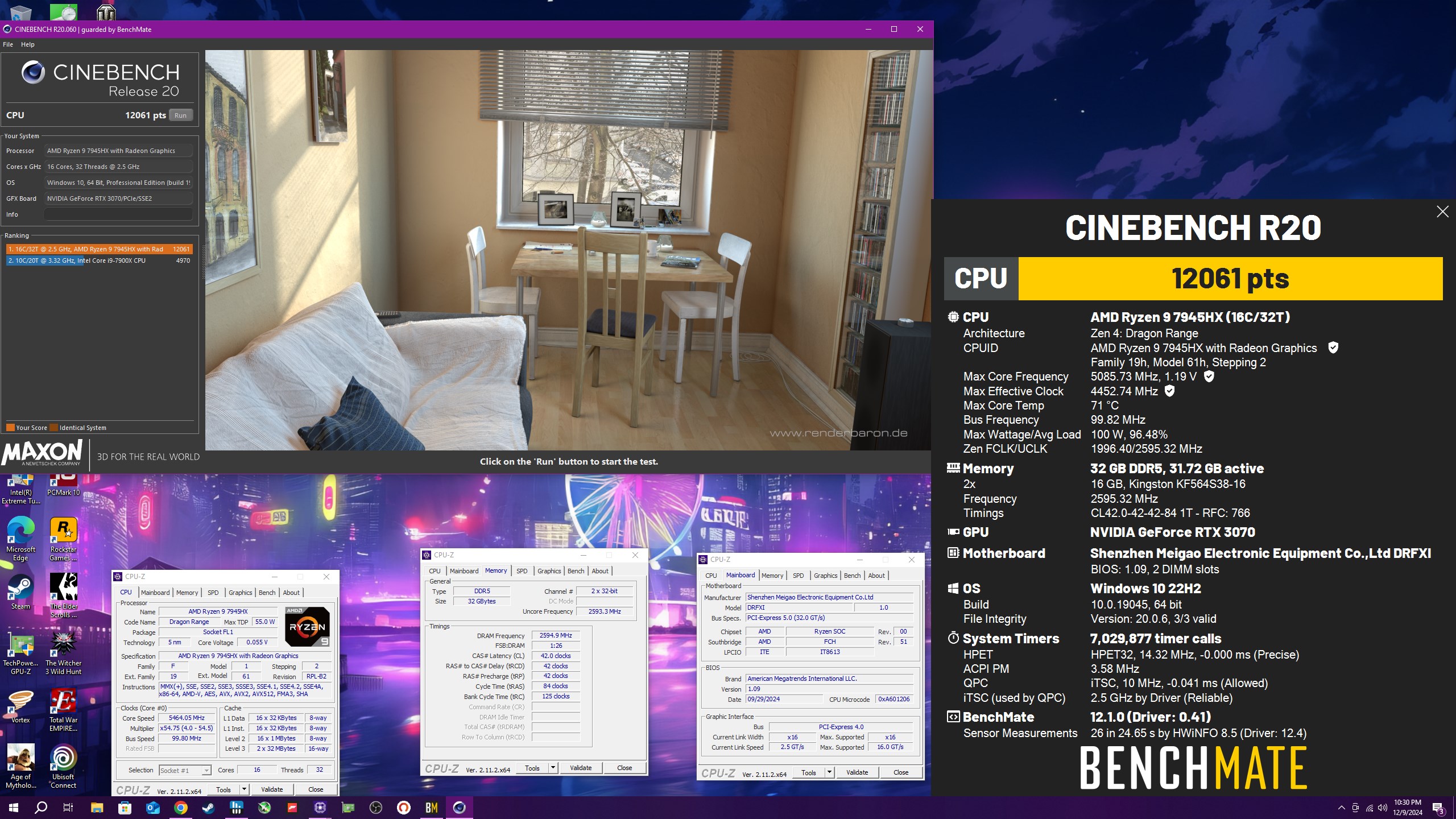This screenshot has height=819, width=1456.
Task: Click the Ryzen 9 logo in CPU-Z
Action: click(x=307, y=627)
